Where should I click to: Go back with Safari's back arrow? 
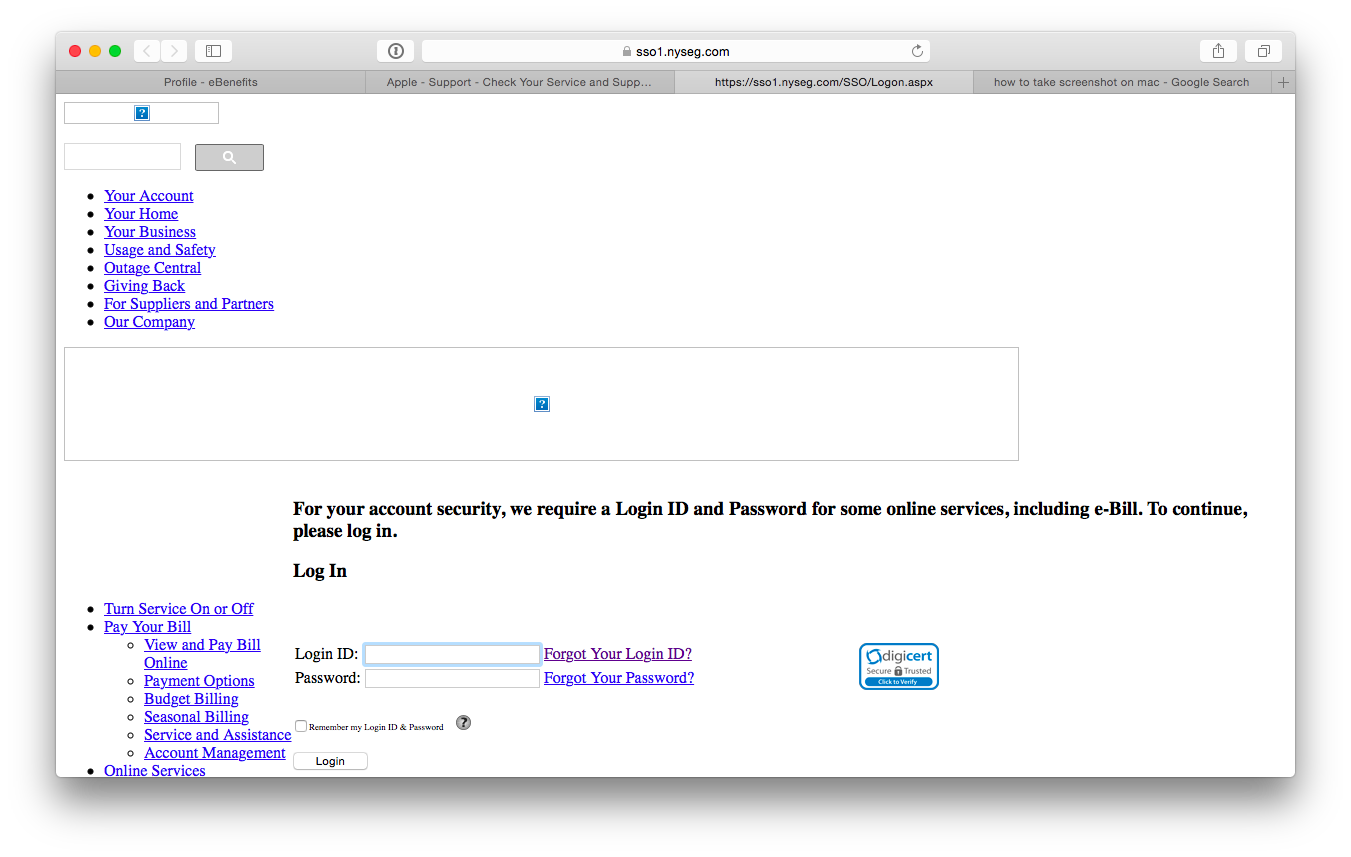(147, 51)
